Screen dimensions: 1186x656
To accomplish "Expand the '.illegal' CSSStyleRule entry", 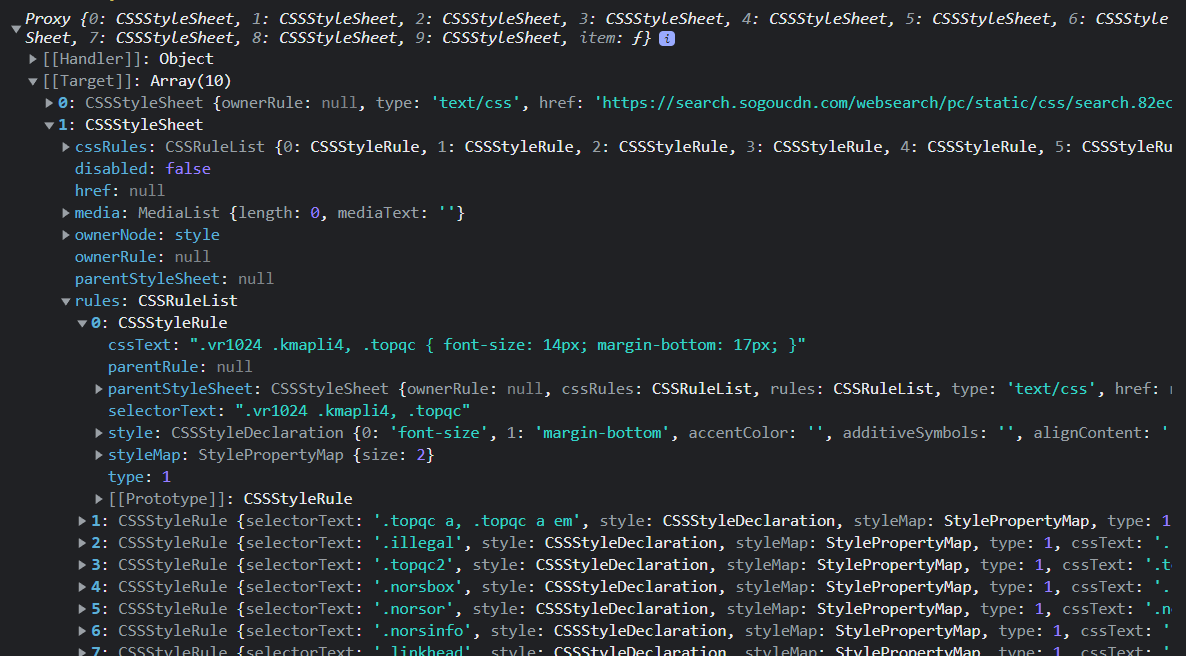I will point(83,543).
